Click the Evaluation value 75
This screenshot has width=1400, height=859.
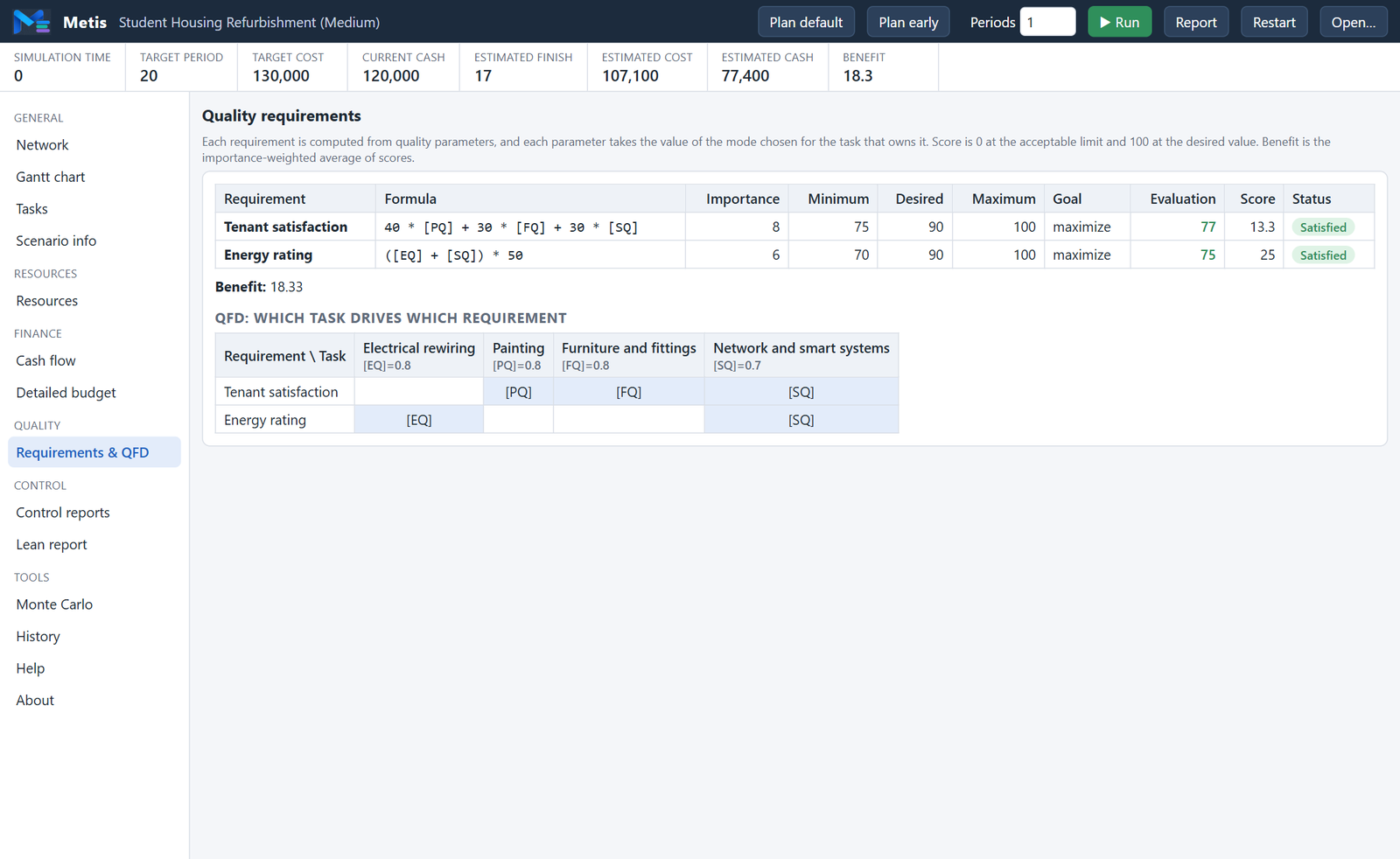click(1207, 255)
